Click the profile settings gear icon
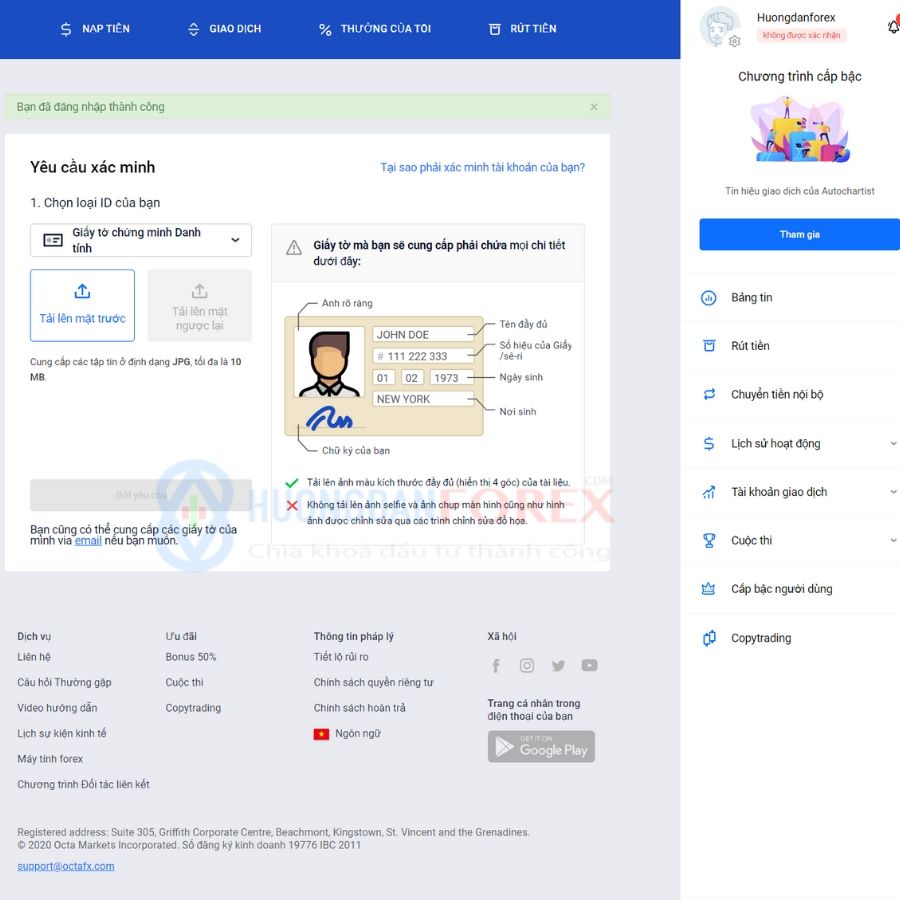The height and width of the screenshot is (900, 900). (x=735, y=41)
